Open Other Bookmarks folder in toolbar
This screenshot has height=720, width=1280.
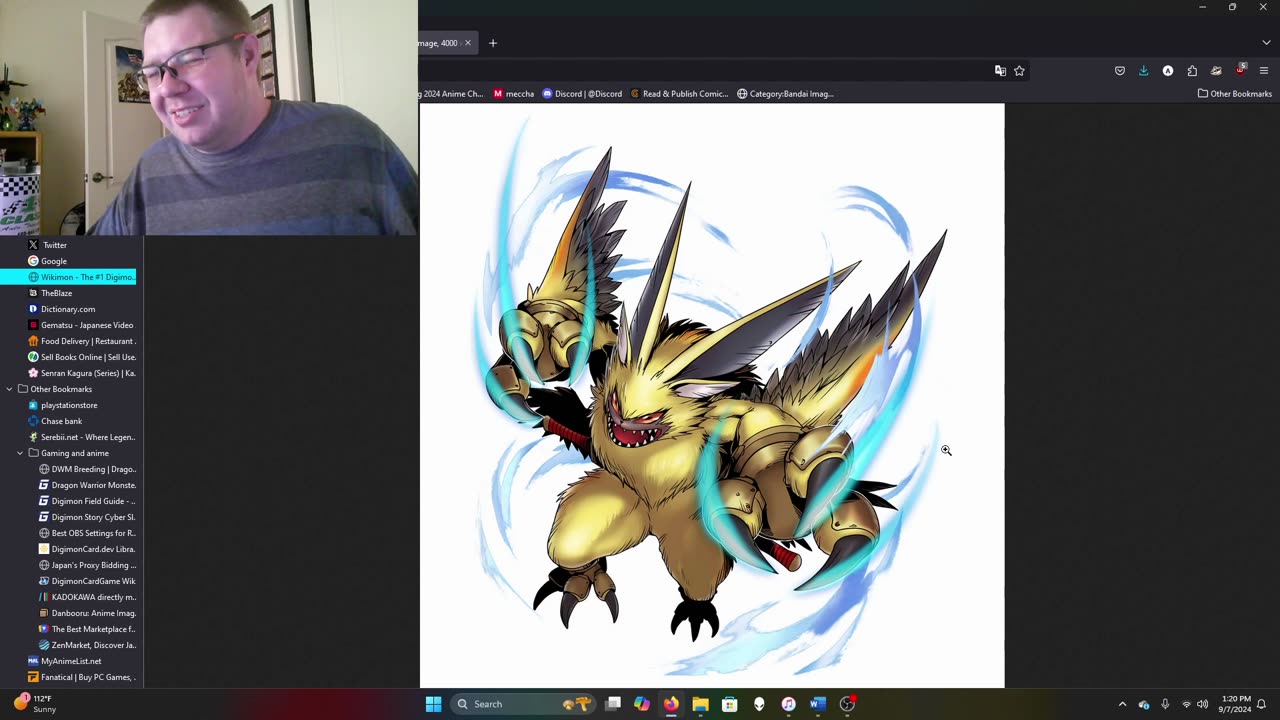tap(1234, 94)
